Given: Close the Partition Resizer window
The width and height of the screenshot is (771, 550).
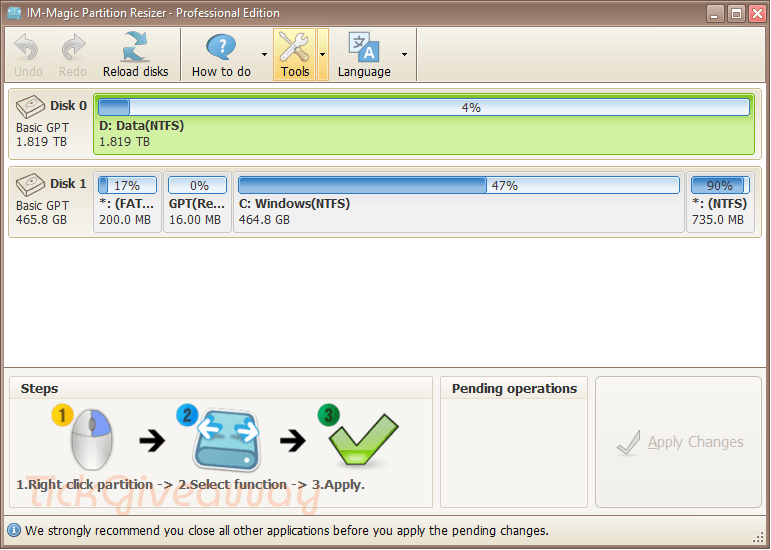Looking at the screenshot, I should [x=757, y=13].
